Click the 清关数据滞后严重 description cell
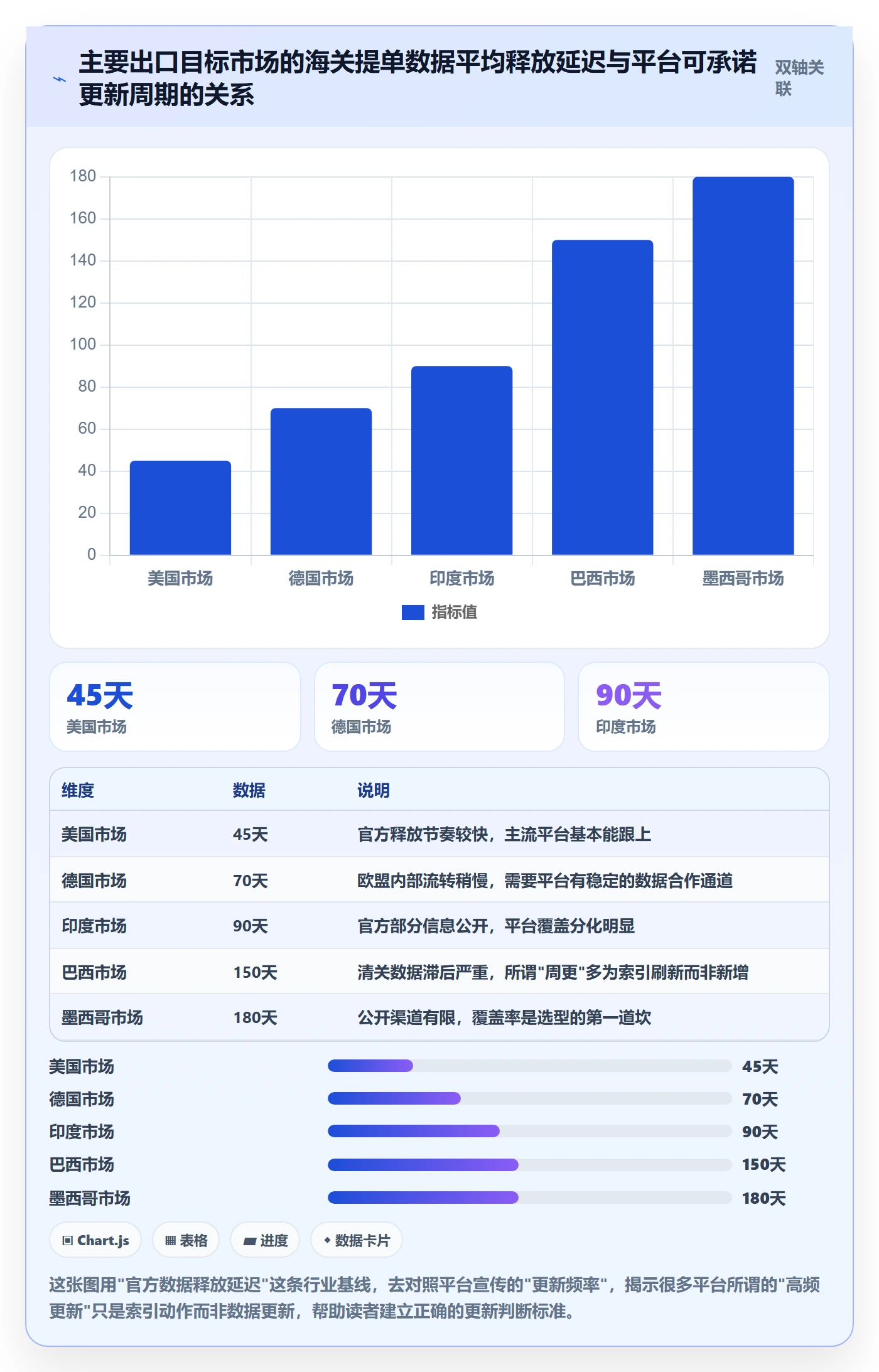 click(x=553, y=972)
